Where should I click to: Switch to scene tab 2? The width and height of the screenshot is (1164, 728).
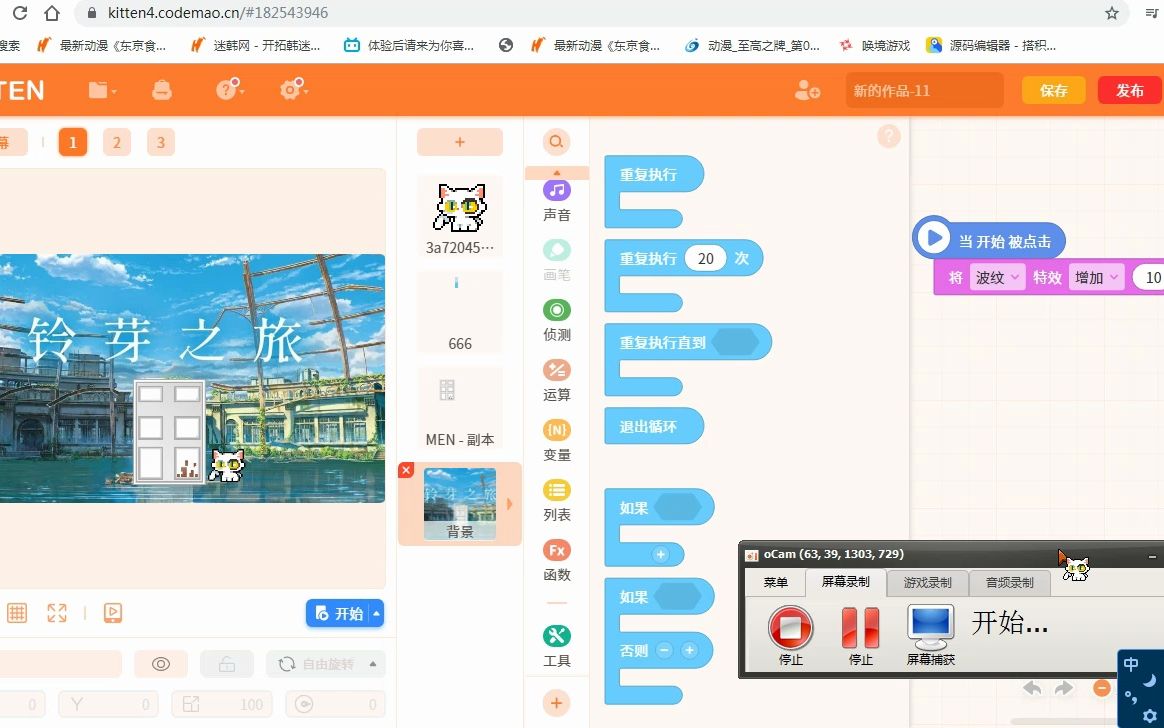pos(116,142)
